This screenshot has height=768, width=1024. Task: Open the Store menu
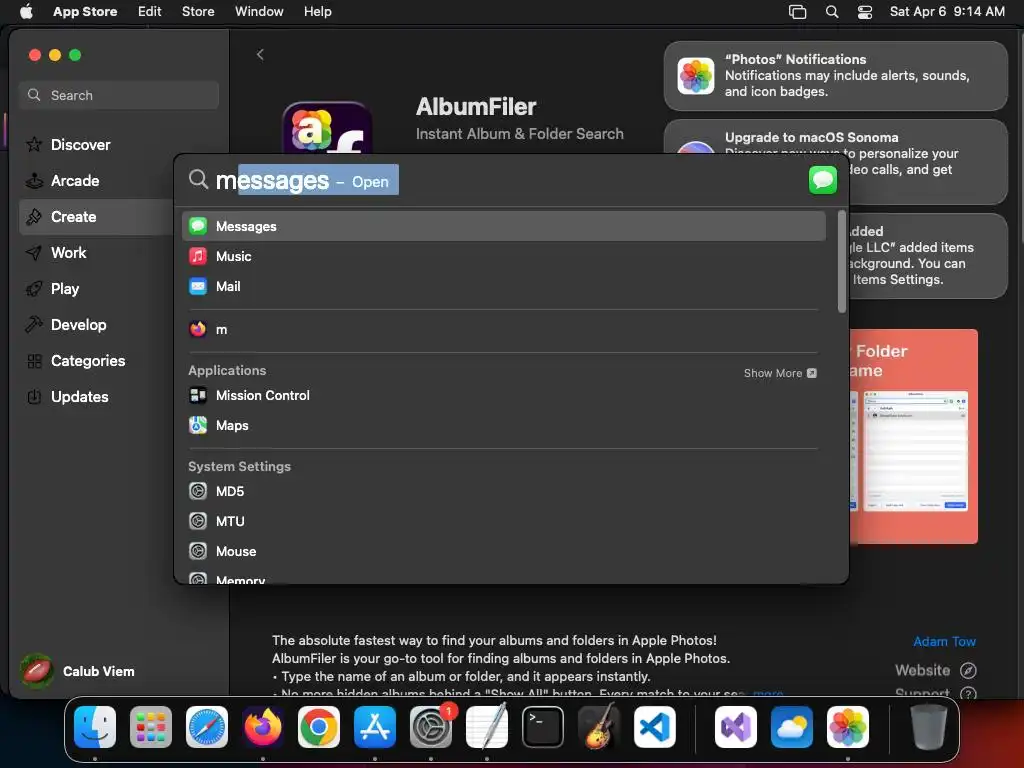click(198, 12)
